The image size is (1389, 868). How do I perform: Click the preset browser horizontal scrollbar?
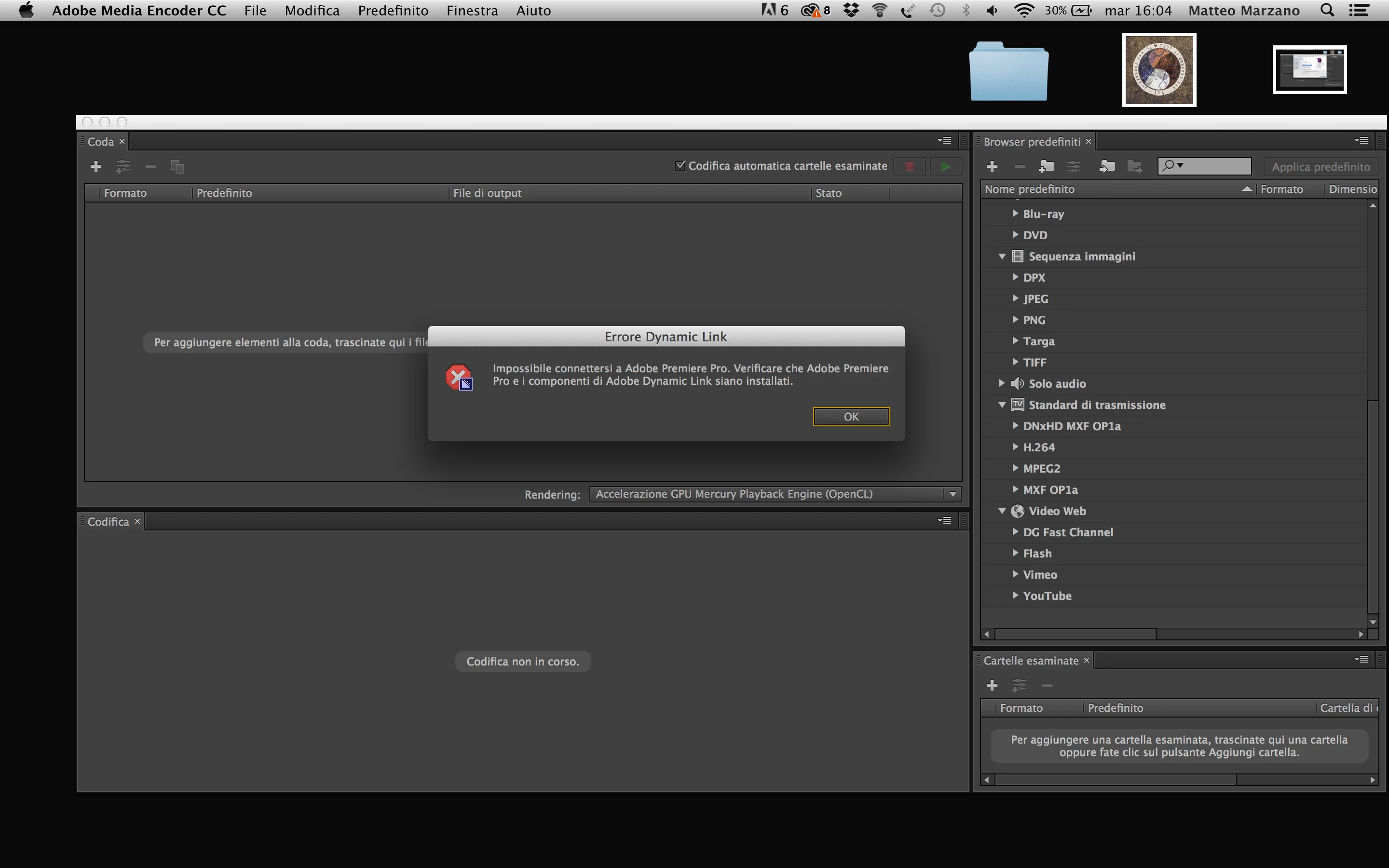1075,634
